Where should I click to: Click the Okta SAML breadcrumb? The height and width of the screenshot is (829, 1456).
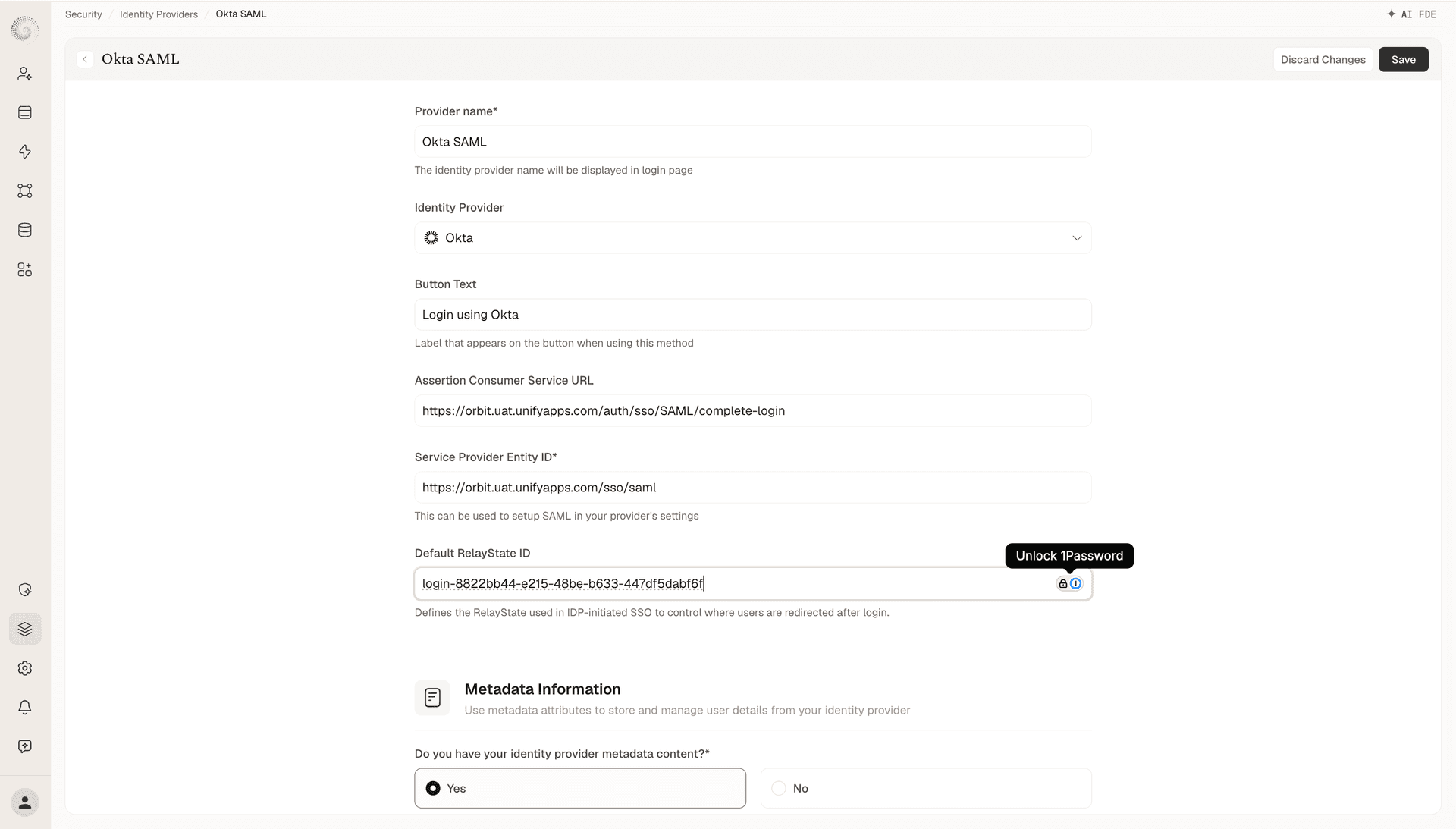241,14
